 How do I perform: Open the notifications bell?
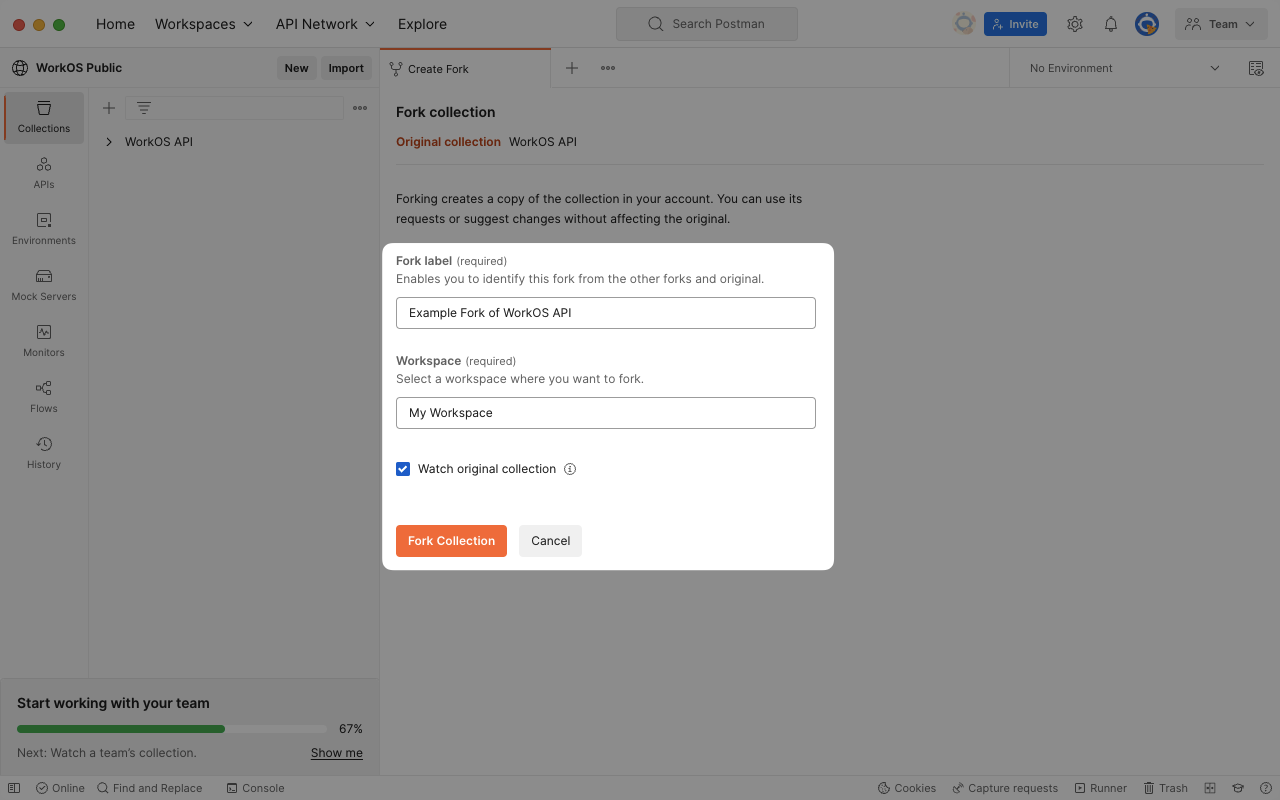click(1111, 24)
